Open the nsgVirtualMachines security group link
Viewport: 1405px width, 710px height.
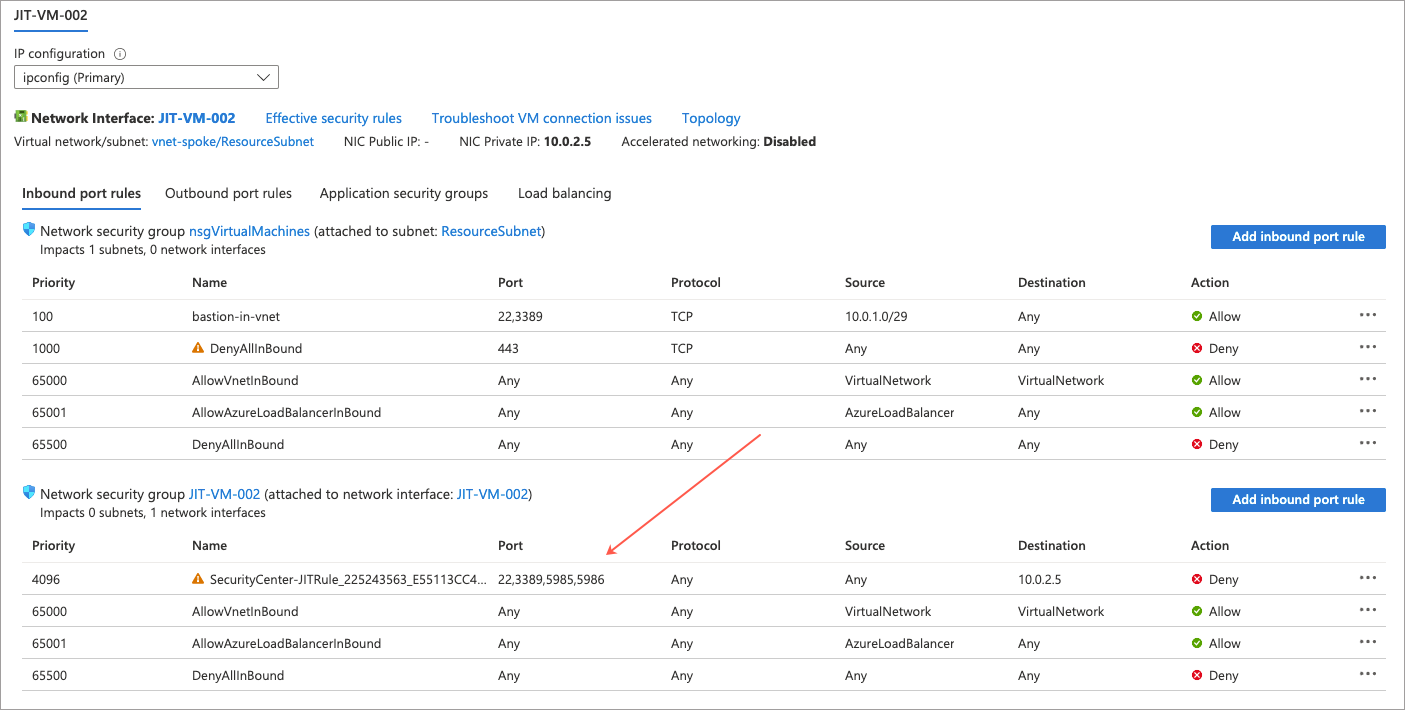coord(249,231)
